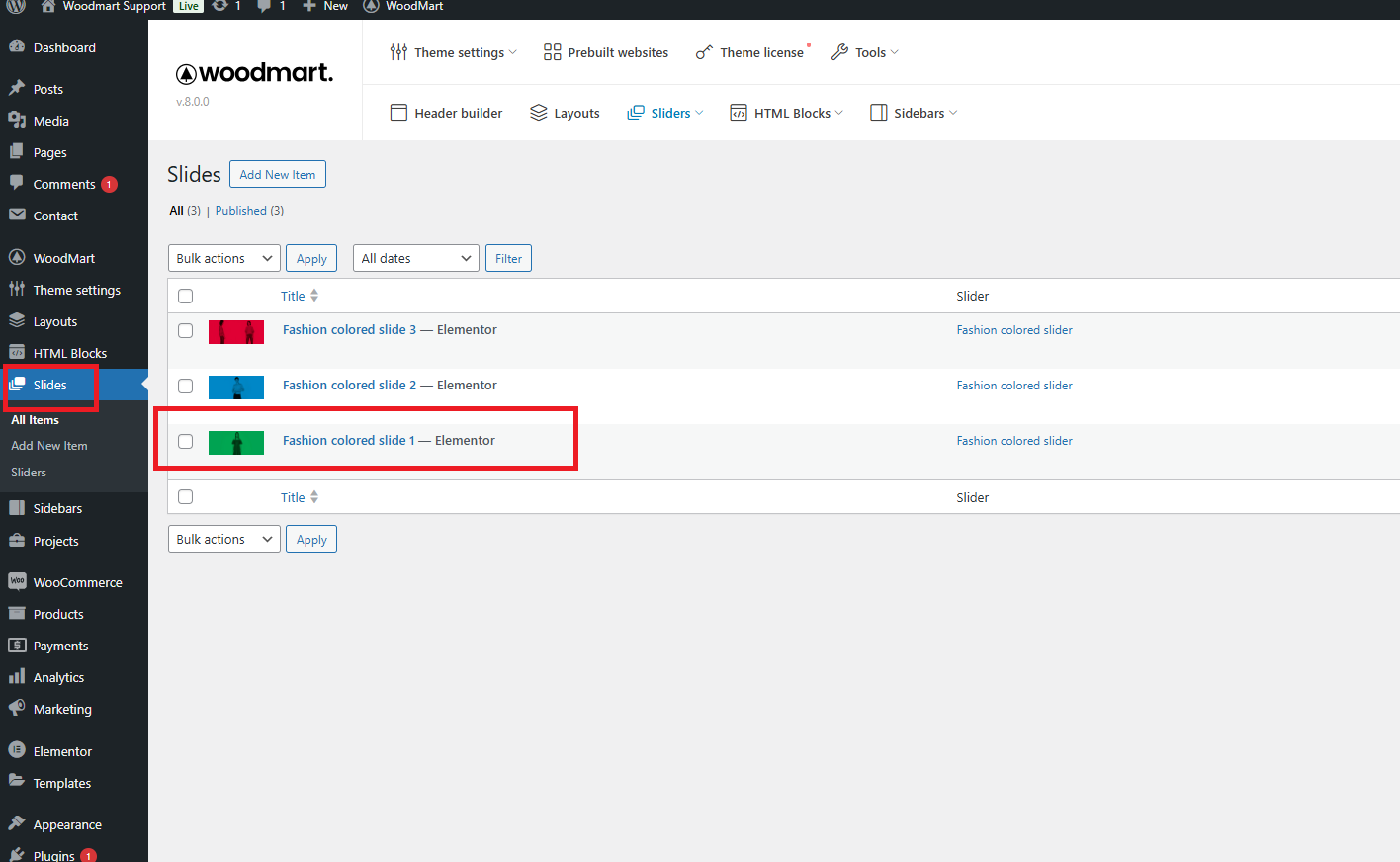Open the comments bubble icon in the admin bar
This screenshot has height=862, width=1400.
264,6
